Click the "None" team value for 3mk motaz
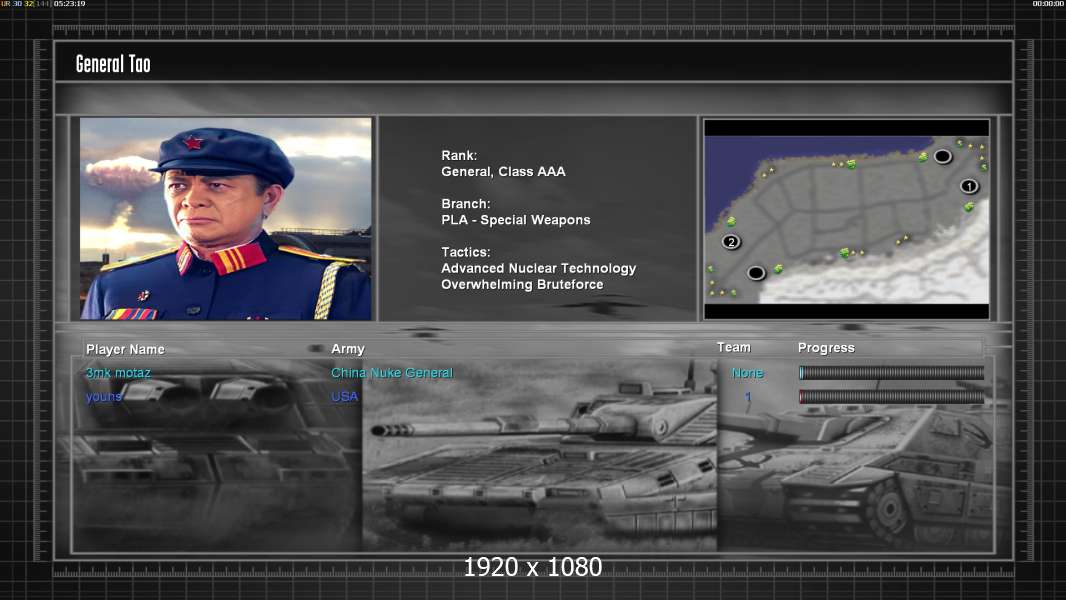Image resolution: width=1066 pixels, height=600 pixels. coord(747,373)
